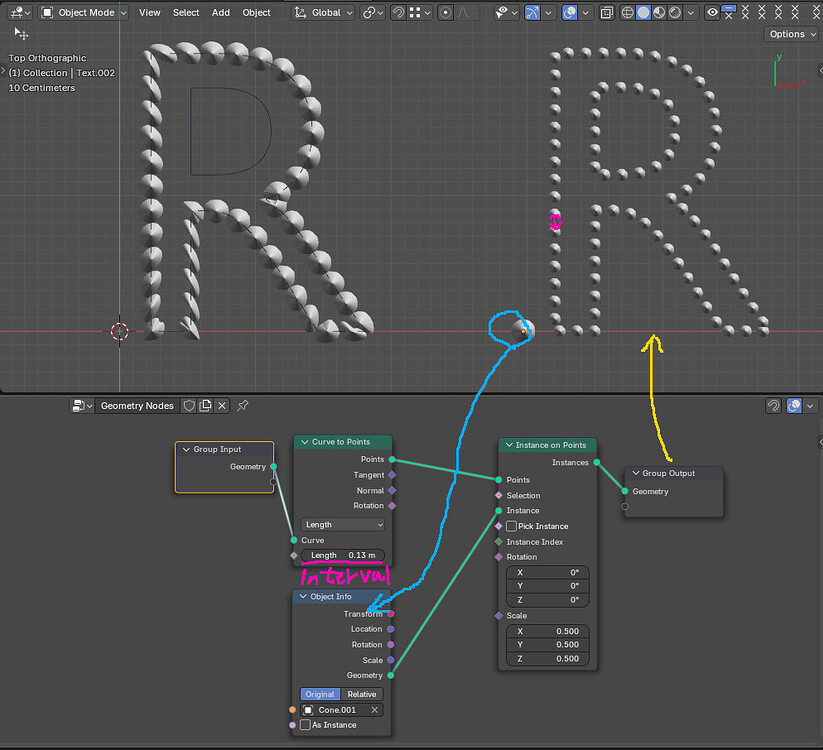
Task: Toggle the snapping magnet icon
Action: [x=398, y=13]
